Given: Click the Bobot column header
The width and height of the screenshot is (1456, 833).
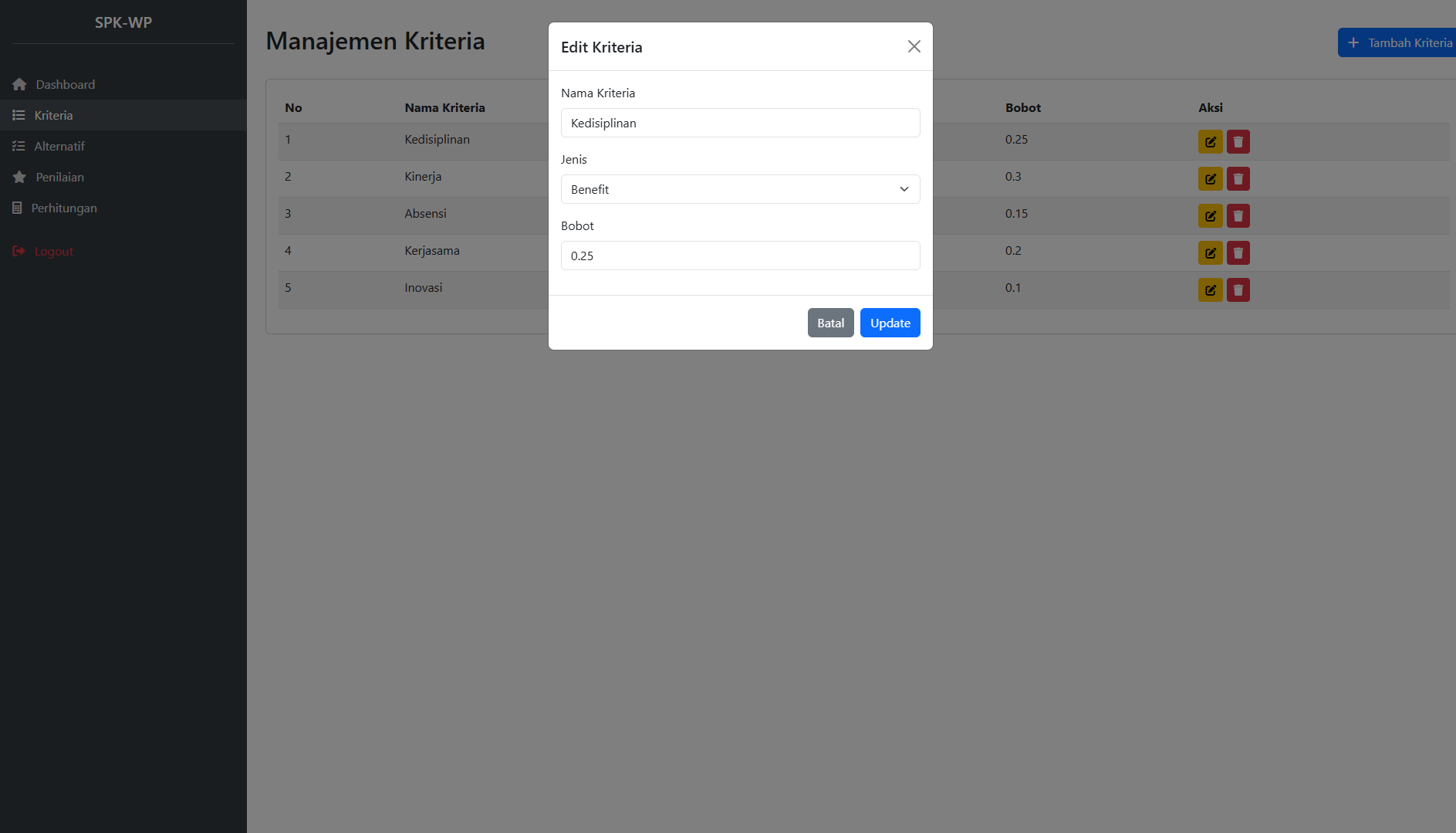Looking at the screenshot, I should tap(1022, 107).
